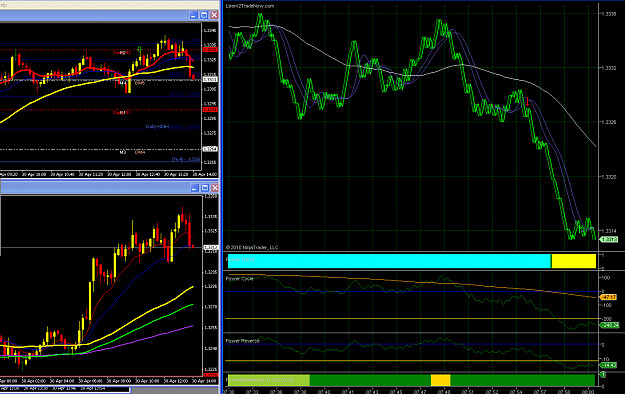Click the Daily HIGH level label in the upper-left chart
This screenshot has width=625, height=394.
pos(157,126)
